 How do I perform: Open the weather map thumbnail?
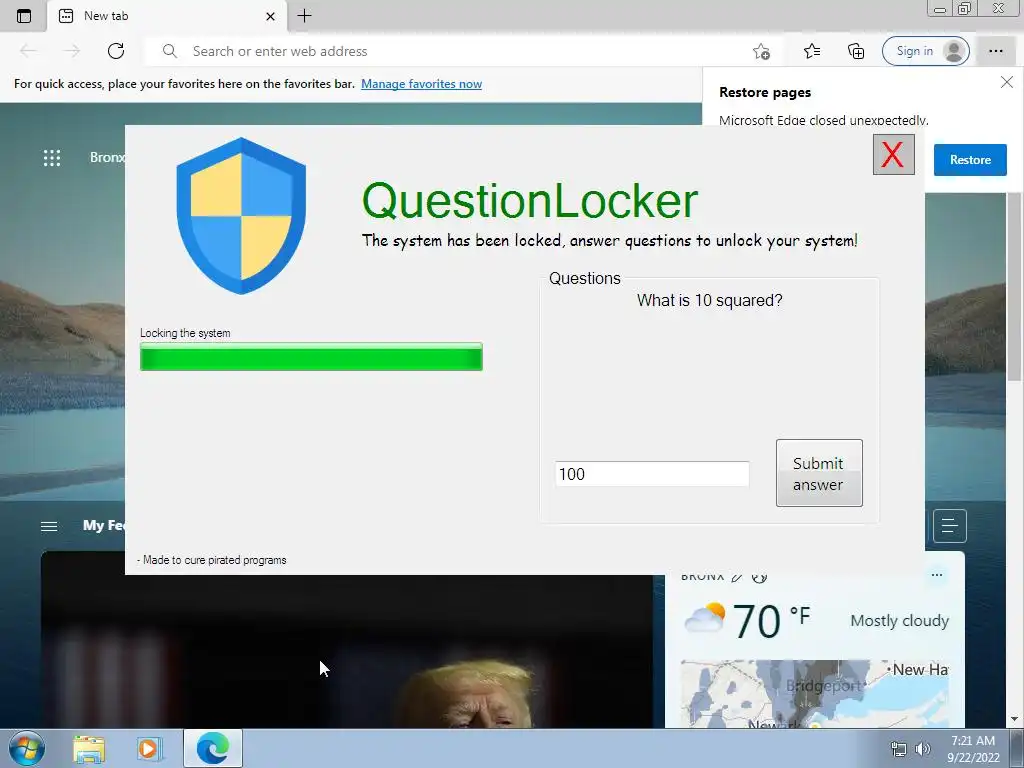tap(814, 693)
